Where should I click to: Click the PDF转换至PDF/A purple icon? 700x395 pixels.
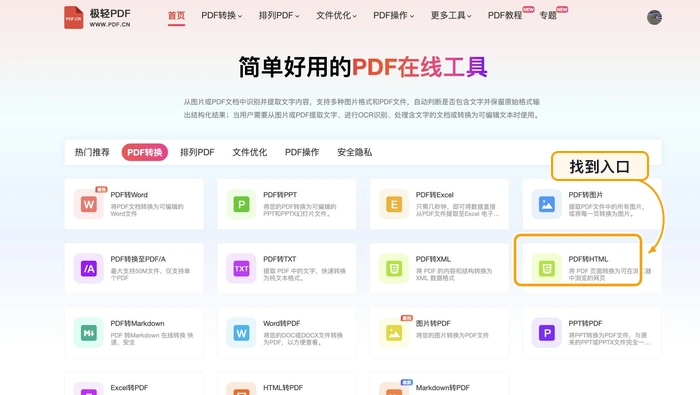tap(89, 268)
